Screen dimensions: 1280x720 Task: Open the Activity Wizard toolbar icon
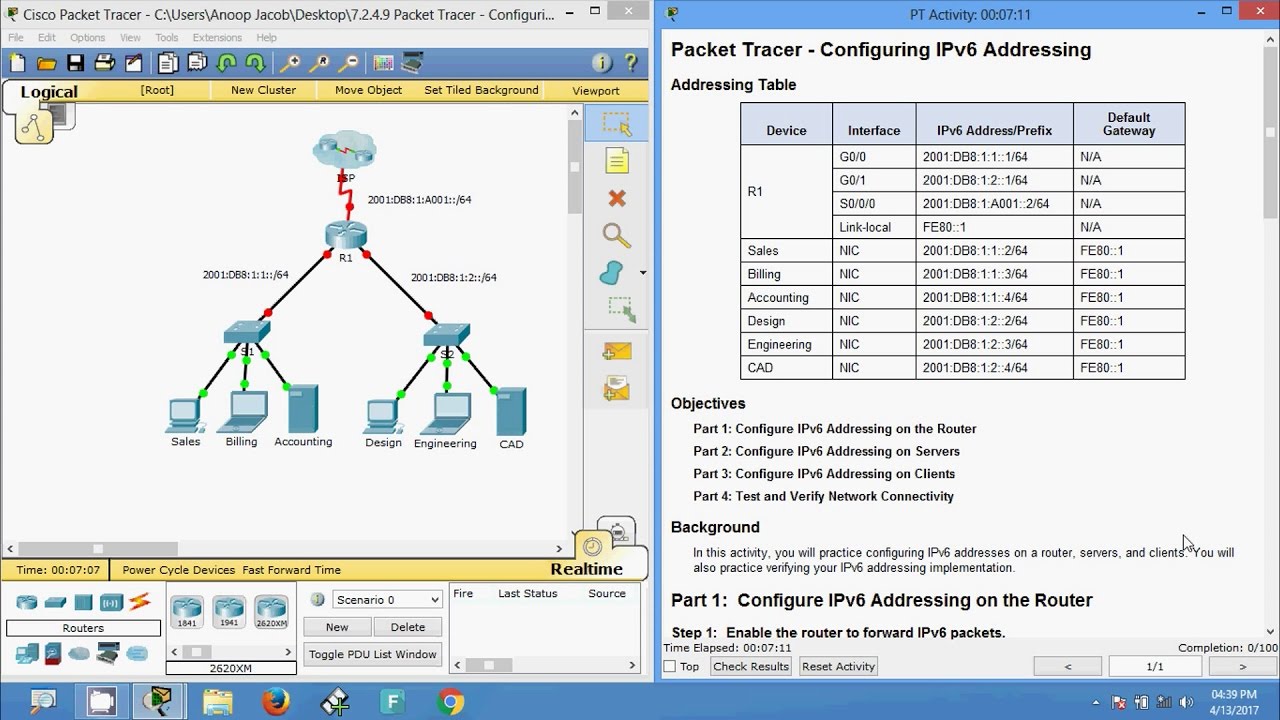point(134,63)
